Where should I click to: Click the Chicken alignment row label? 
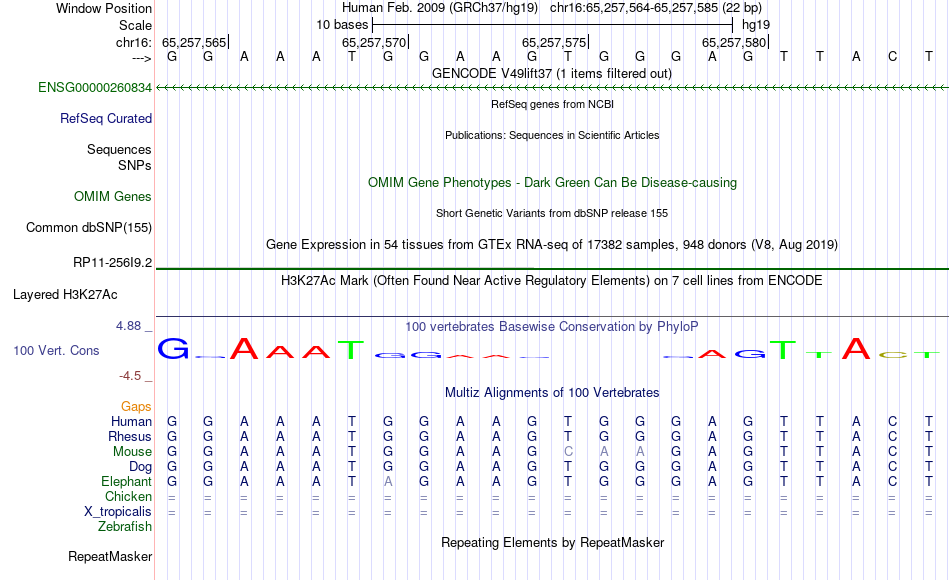(x=128, y=496)
